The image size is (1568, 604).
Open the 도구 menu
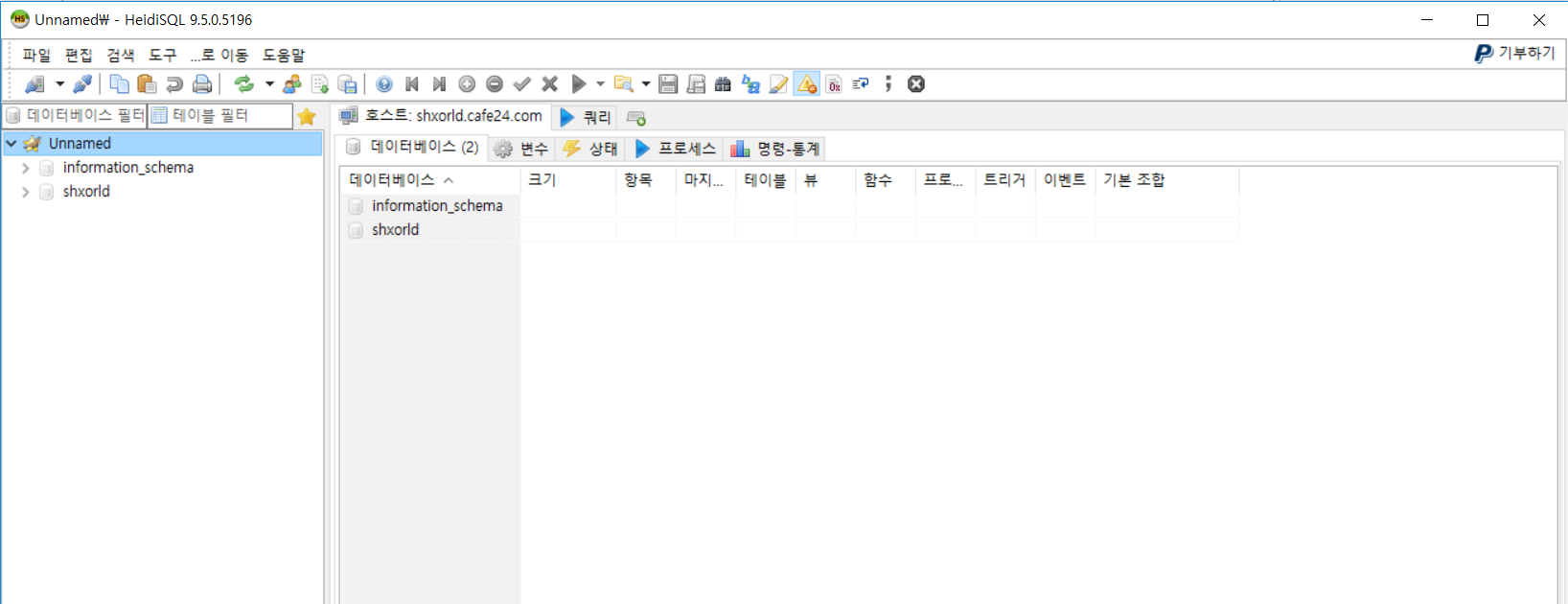tap(163, 56)
